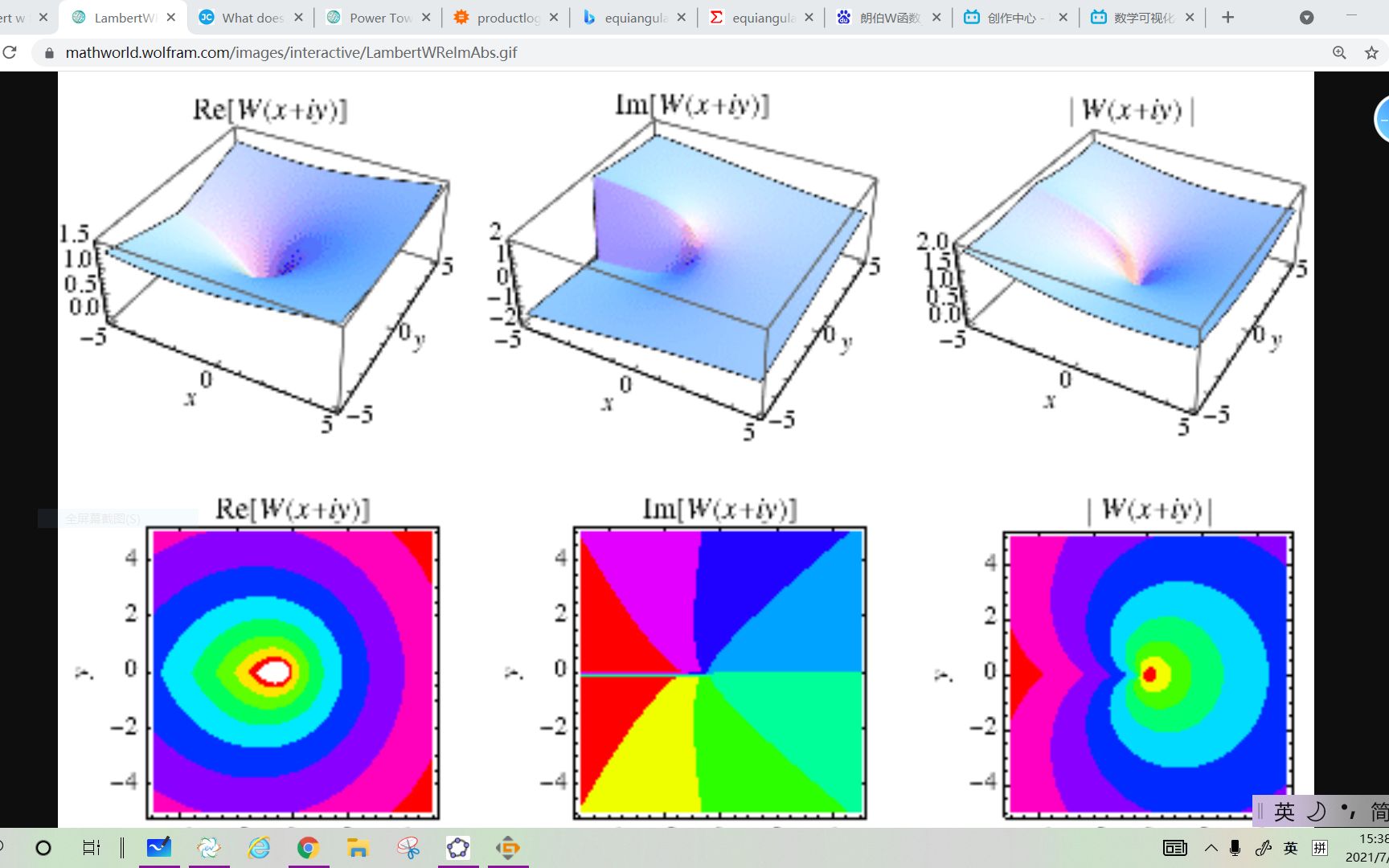
Task: Switch to the Wolfram equiangula tab
Action: pyautogui.click(x=760, y=17)
